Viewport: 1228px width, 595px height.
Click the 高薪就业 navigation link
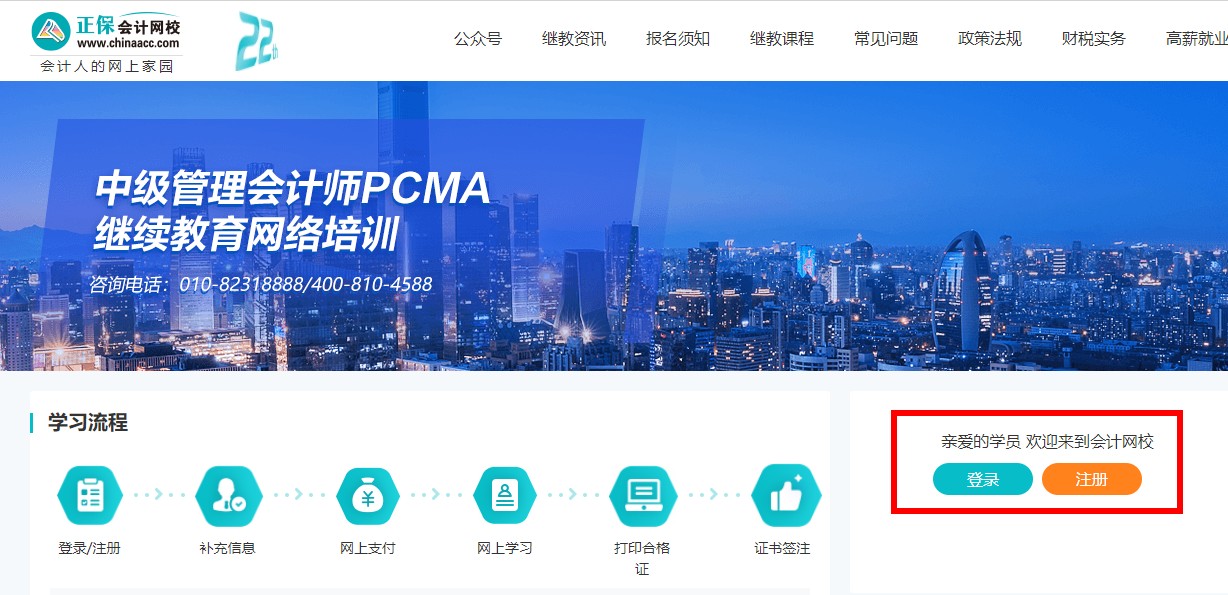(1197, 39)
